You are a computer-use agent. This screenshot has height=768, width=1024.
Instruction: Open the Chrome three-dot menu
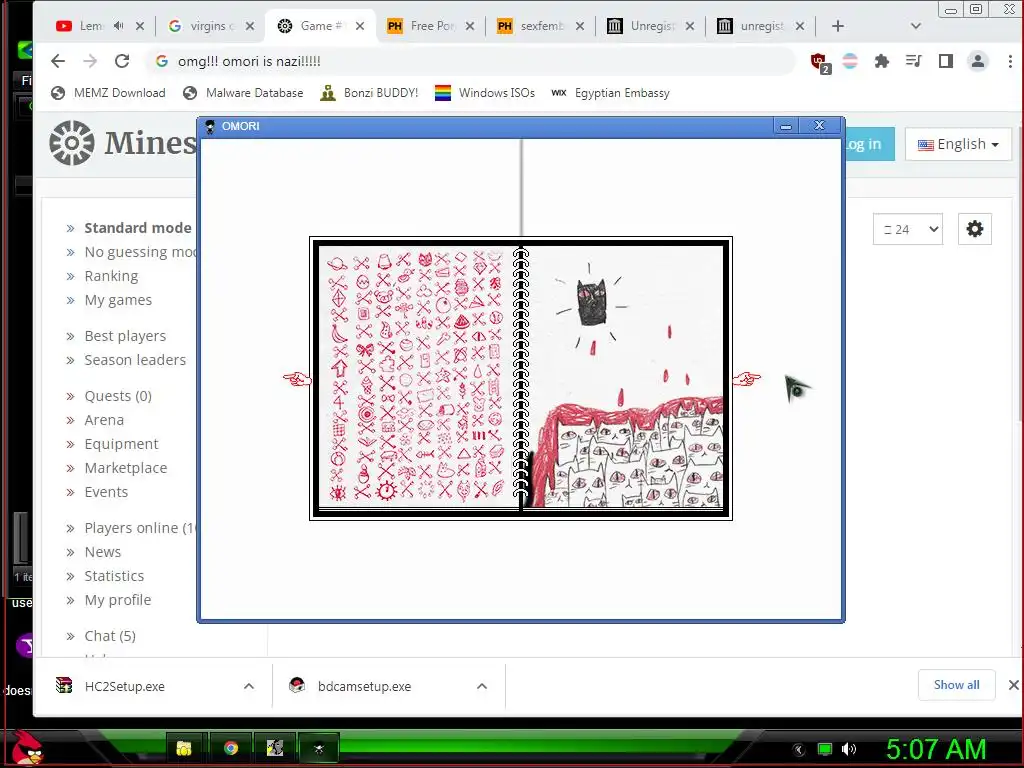1010,61
